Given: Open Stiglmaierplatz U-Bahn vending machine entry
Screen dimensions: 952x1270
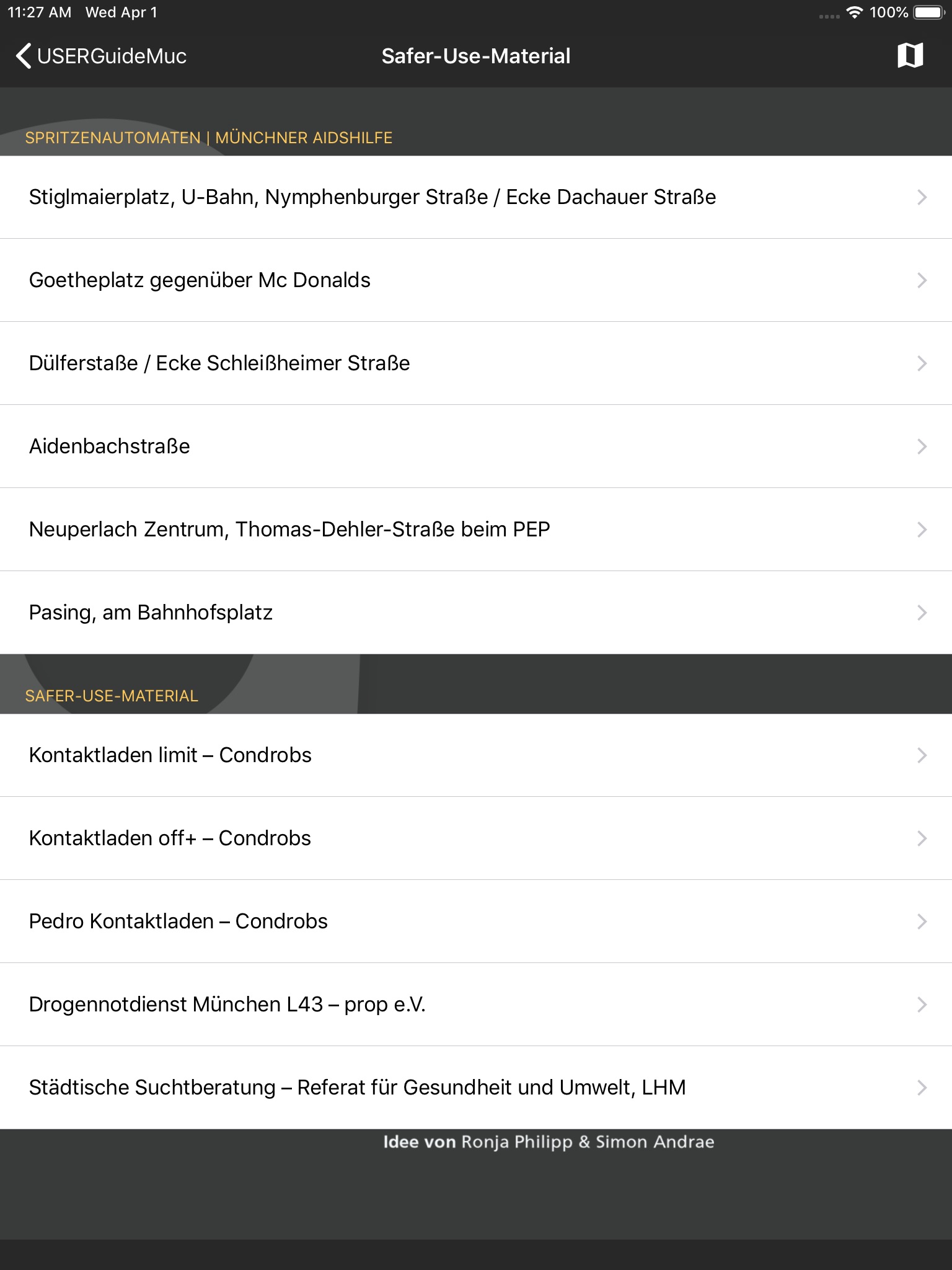Looking at the screenshot, I should pos(372,197).
